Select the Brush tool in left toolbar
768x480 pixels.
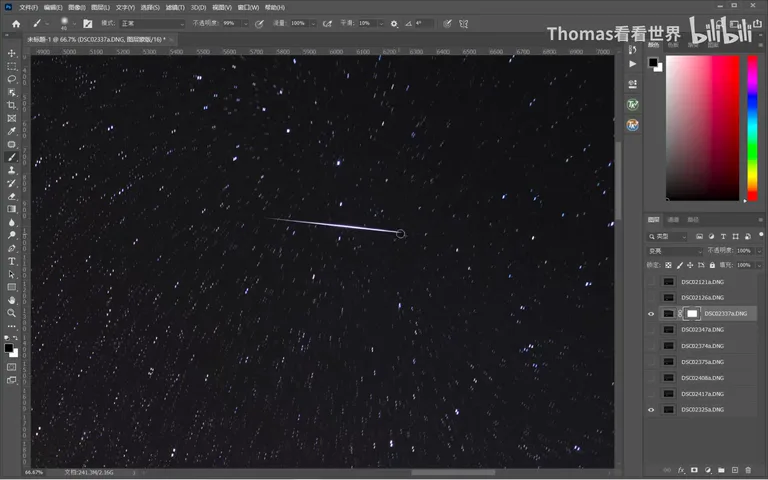pos(12,157)
